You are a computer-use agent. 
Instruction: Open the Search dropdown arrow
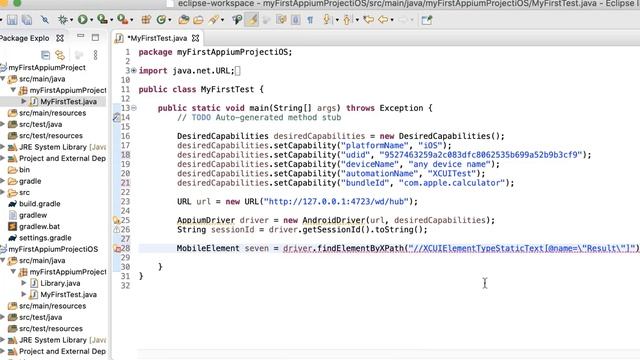click(x=222, y=20)
